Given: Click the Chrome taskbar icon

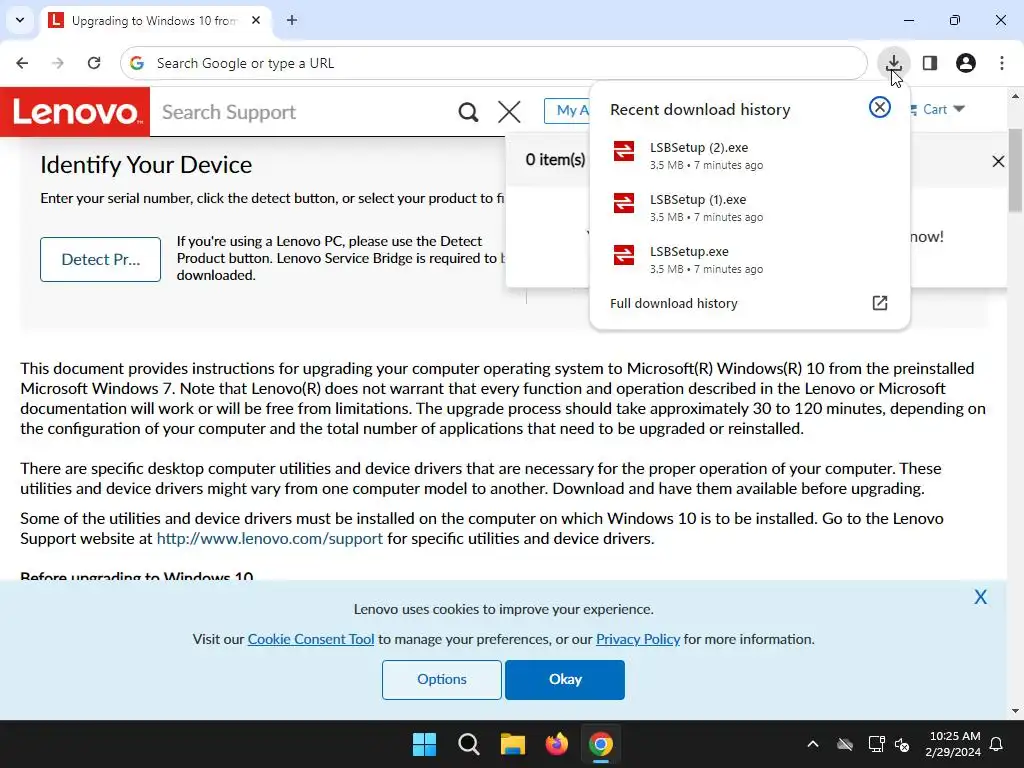Looking at the screenshot, I should click(601, 744).
